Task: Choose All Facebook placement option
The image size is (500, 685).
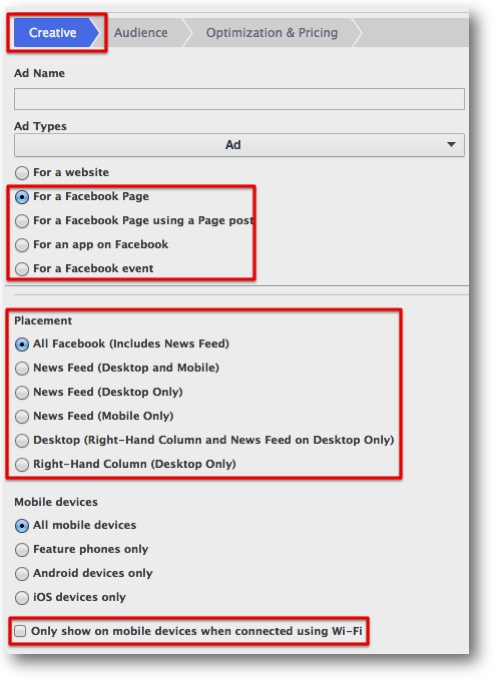Action: 22,344
